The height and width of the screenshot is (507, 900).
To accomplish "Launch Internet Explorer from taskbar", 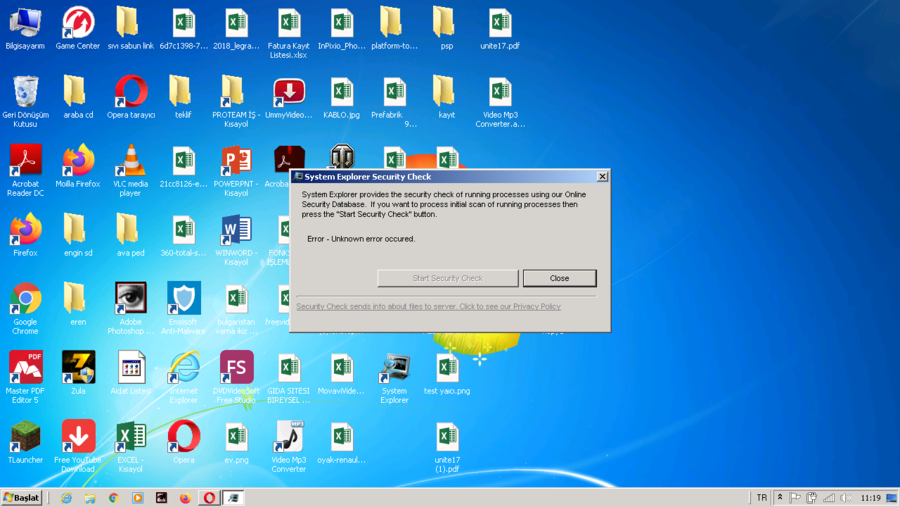I will click(x=67, y=498).
